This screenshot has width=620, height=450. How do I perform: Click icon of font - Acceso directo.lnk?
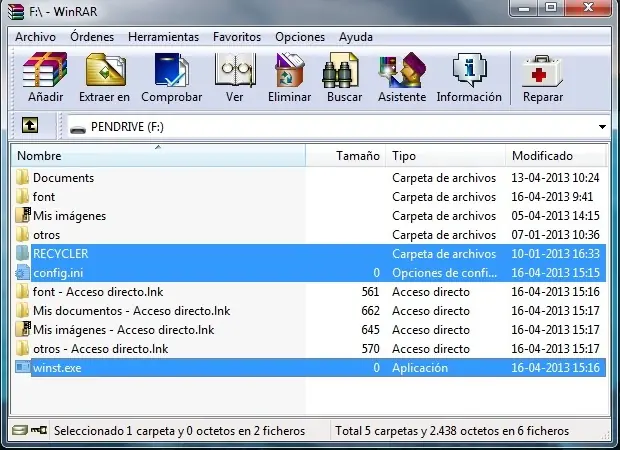(x=23, y=291)
